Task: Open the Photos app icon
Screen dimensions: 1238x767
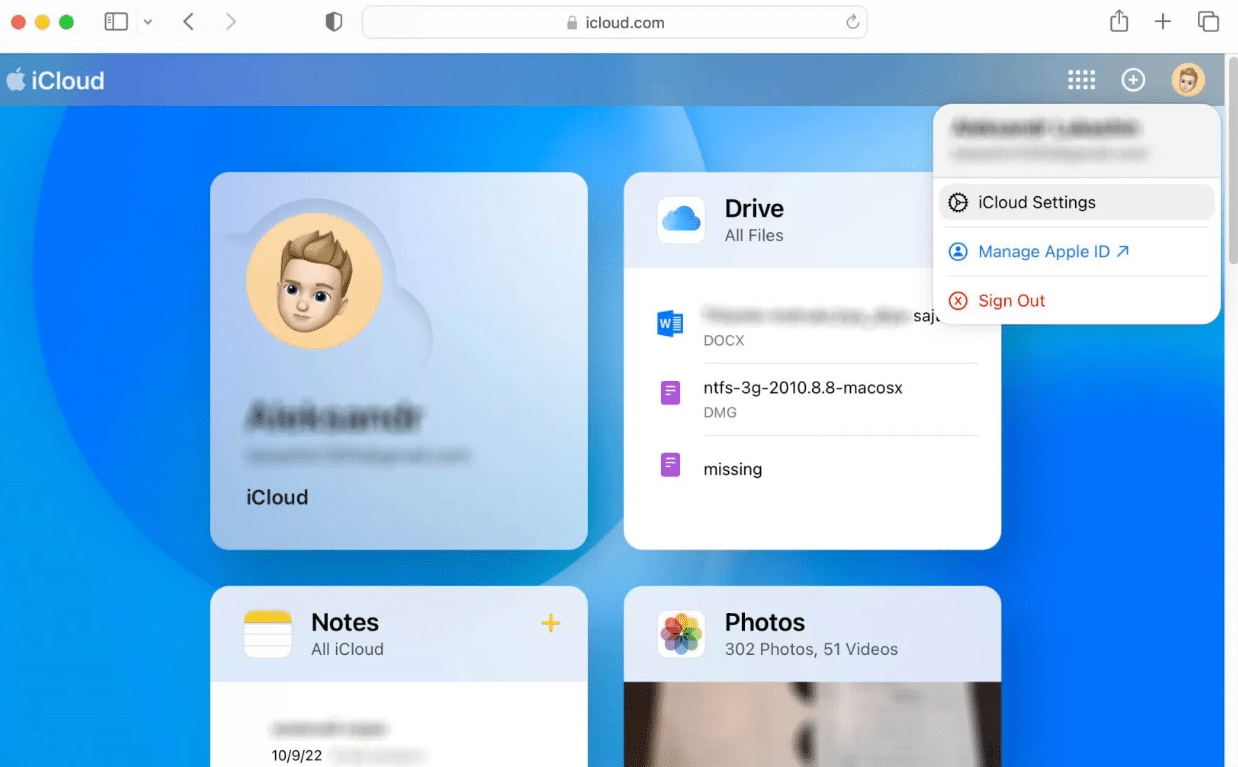Action: [681, 634]
